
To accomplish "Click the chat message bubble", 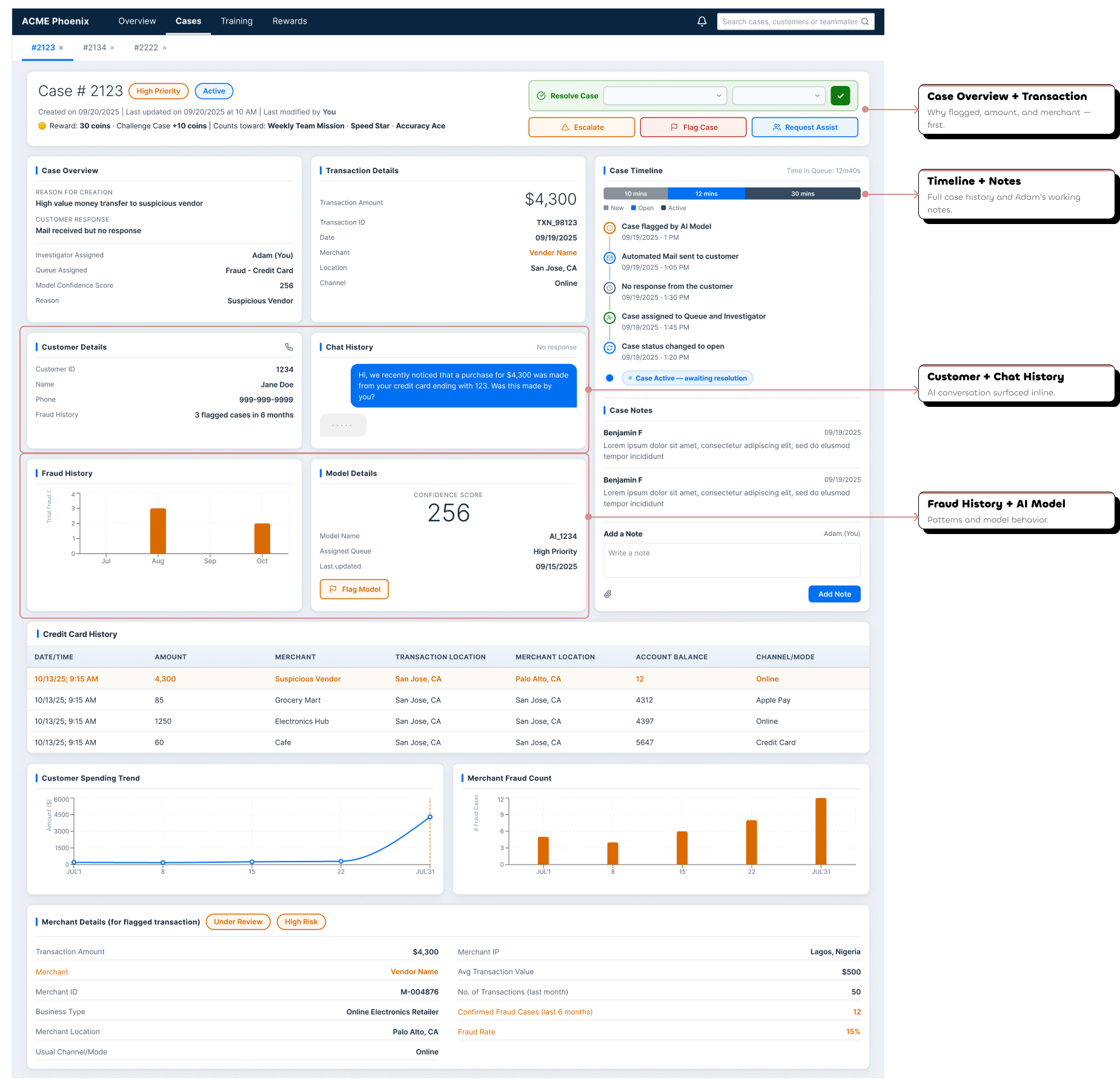I will point(464,386).
